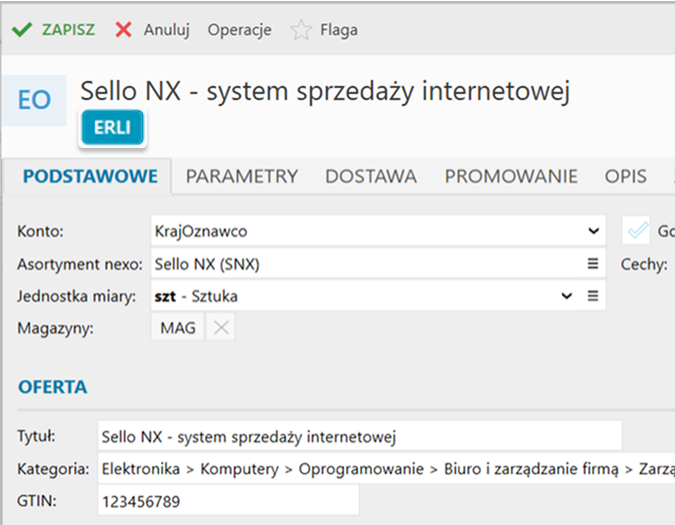The width and height of the screenshot is (675, 525).
Task: Click the MAG warehouse tag
Action: [179, 328]
